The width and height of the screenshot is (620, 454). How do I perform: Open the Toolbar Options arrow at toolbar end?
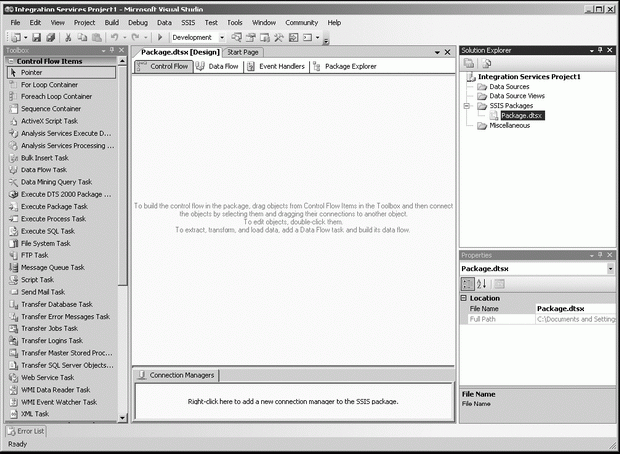pyautogui.click(x=326, y=41)
